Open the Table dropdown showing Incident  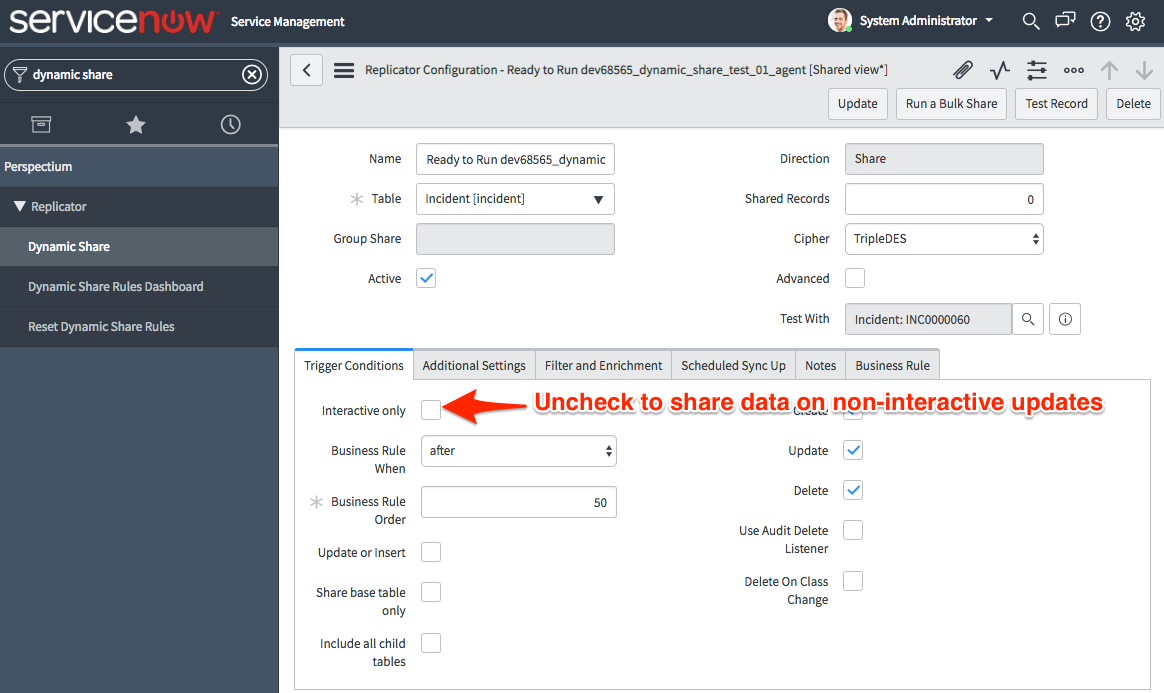pos(515,199)
